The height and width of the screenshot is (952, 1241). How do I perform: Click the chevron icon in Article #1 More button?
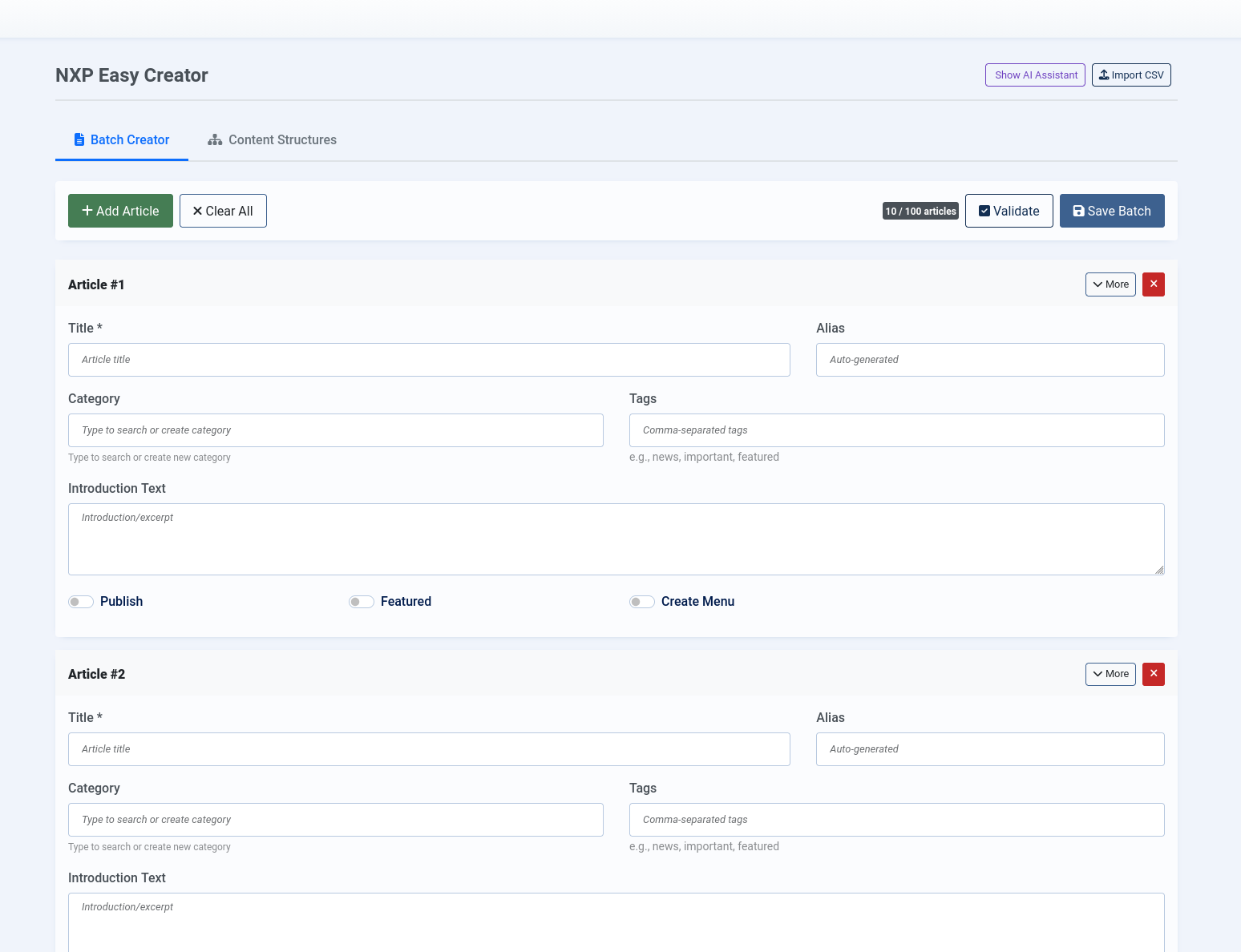click(x=1099, y=284)
